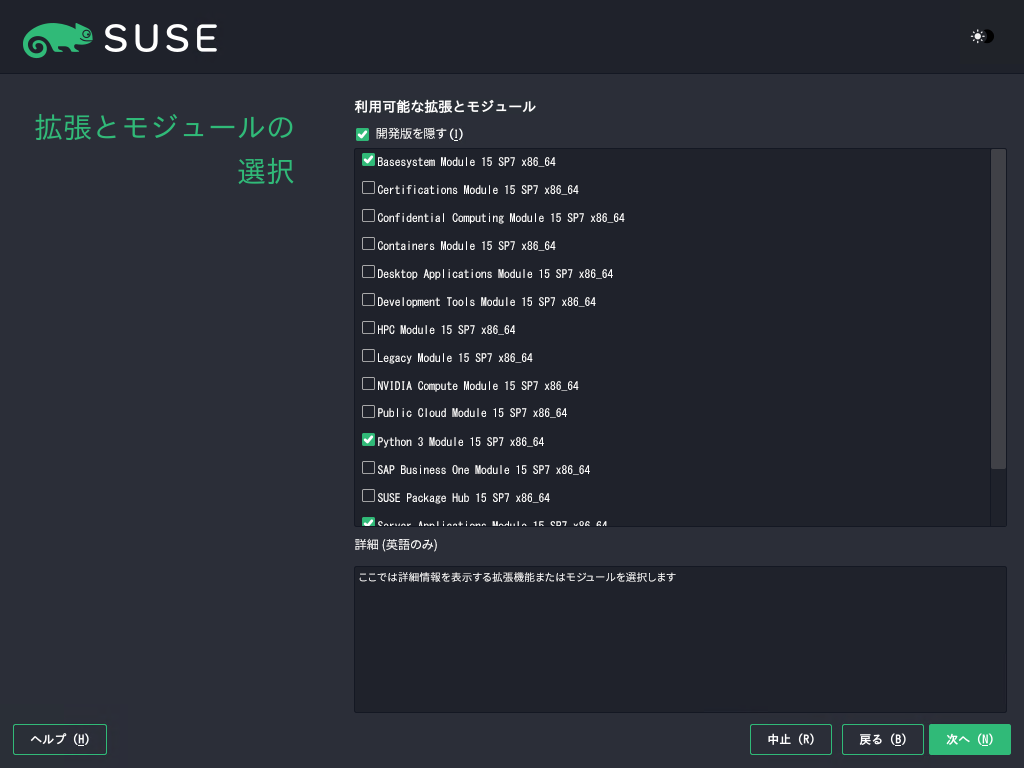Enable NVIDIA Compute Module 15 SP7
The width and height of the screenshot is (1024, 768).
(369, 384)
